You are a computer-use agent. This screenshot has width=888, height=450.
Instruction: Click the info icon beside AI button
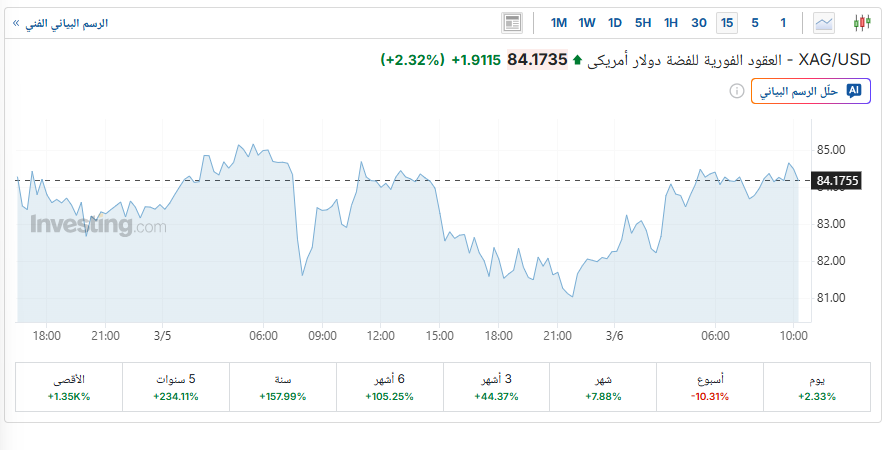point(737,91)
